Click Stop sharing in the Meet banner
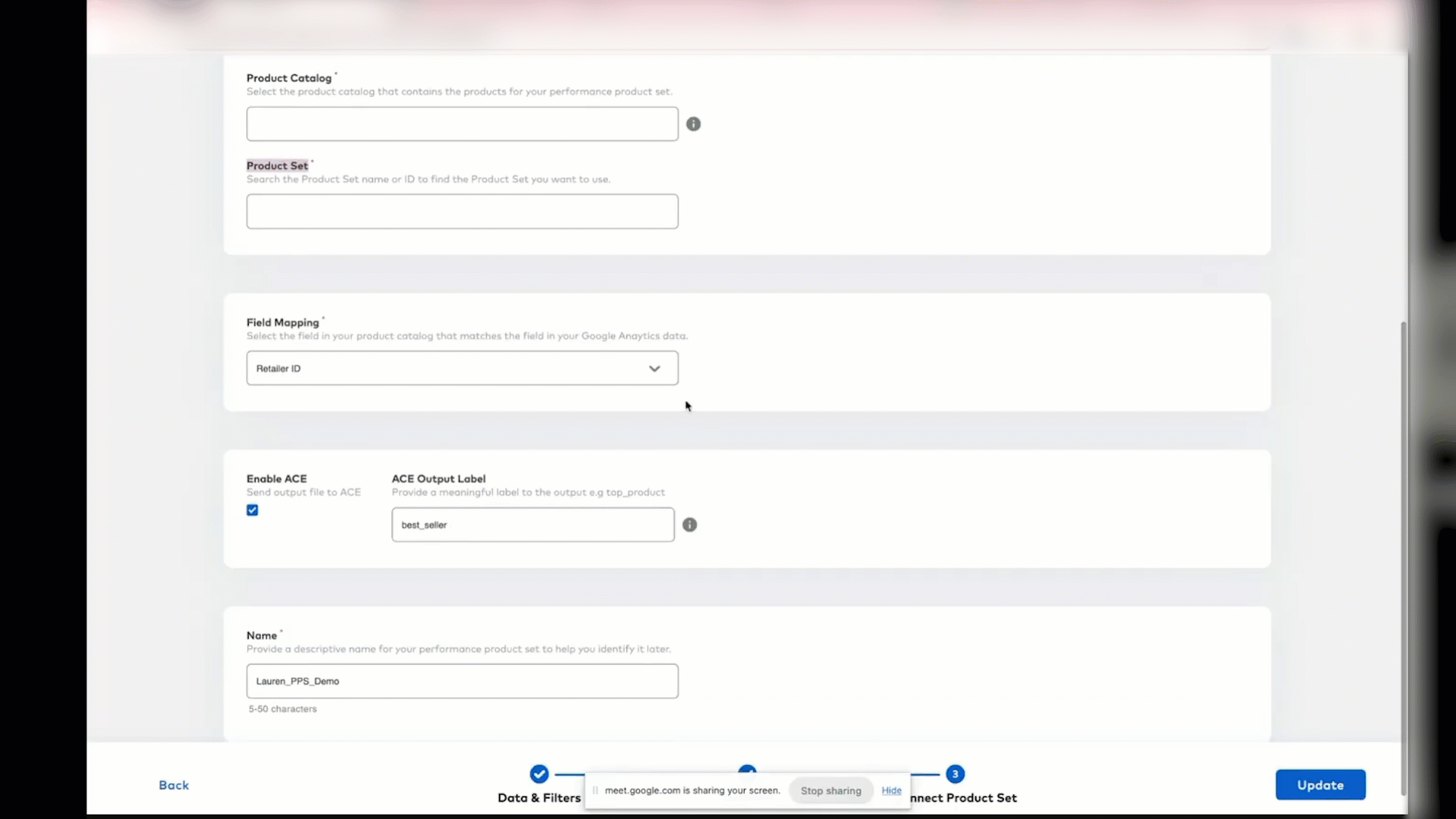 [830, 790]
